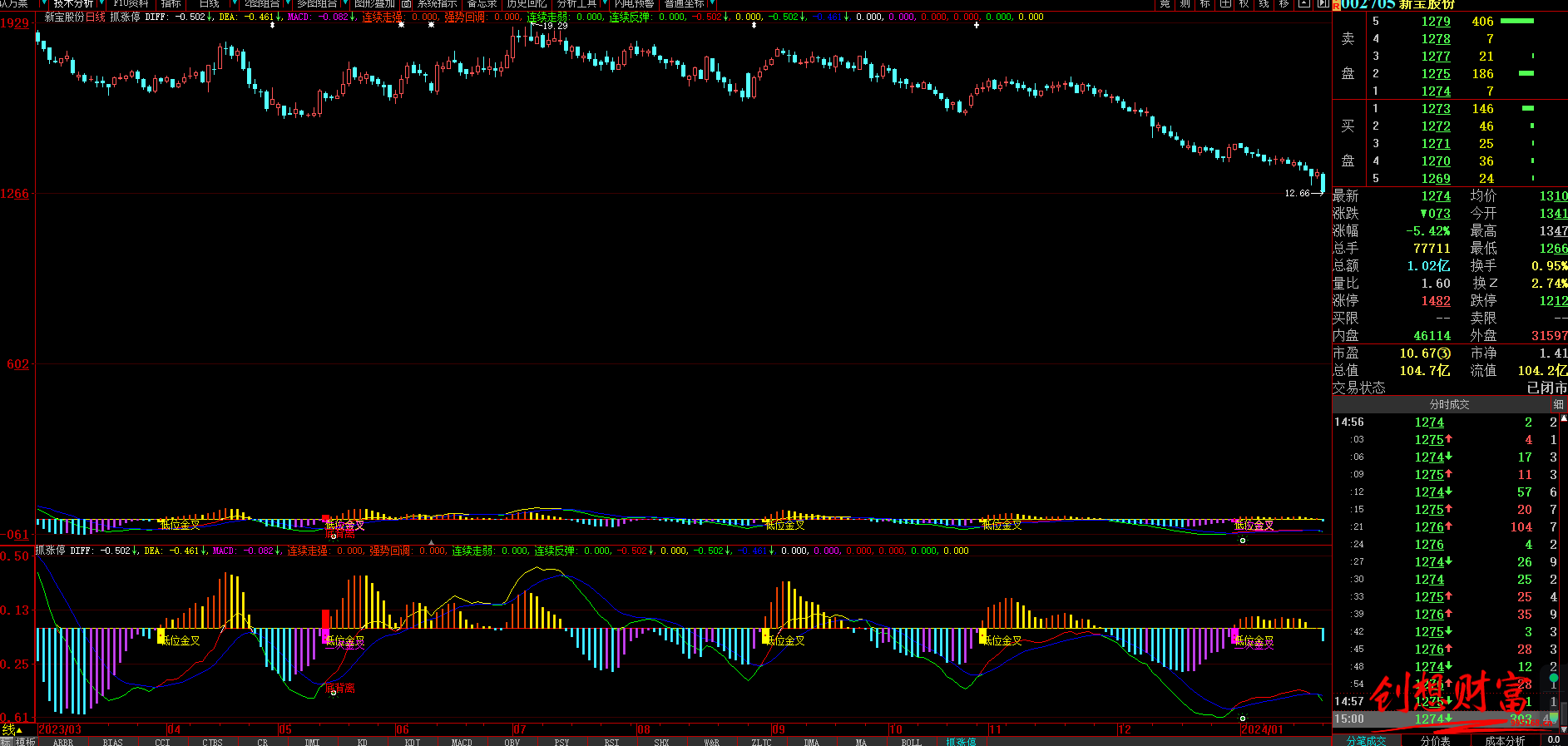Screen dimensions: 1568x746
Task: Select the 抓涨停 indicator tab
Action: [961, 742]
